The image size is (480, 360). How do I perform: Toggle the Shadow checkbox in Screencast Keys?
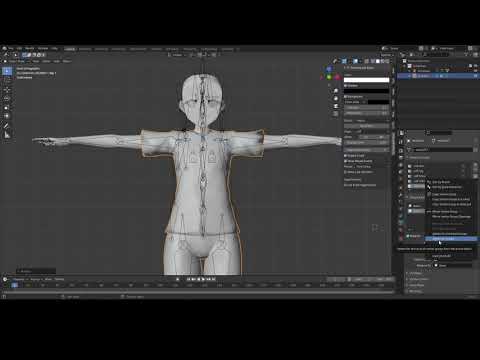346,86
